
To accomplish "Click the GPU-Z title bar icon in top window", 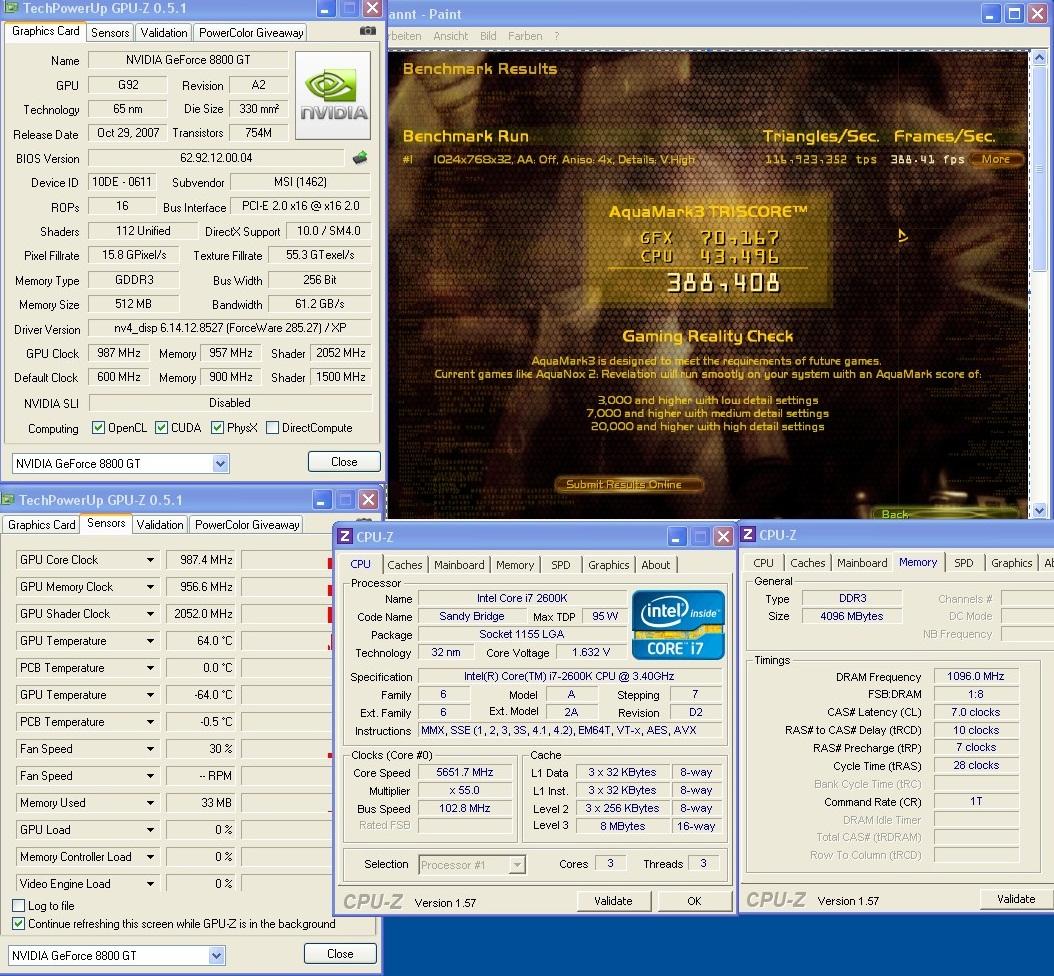I will [x=10, y=8].
